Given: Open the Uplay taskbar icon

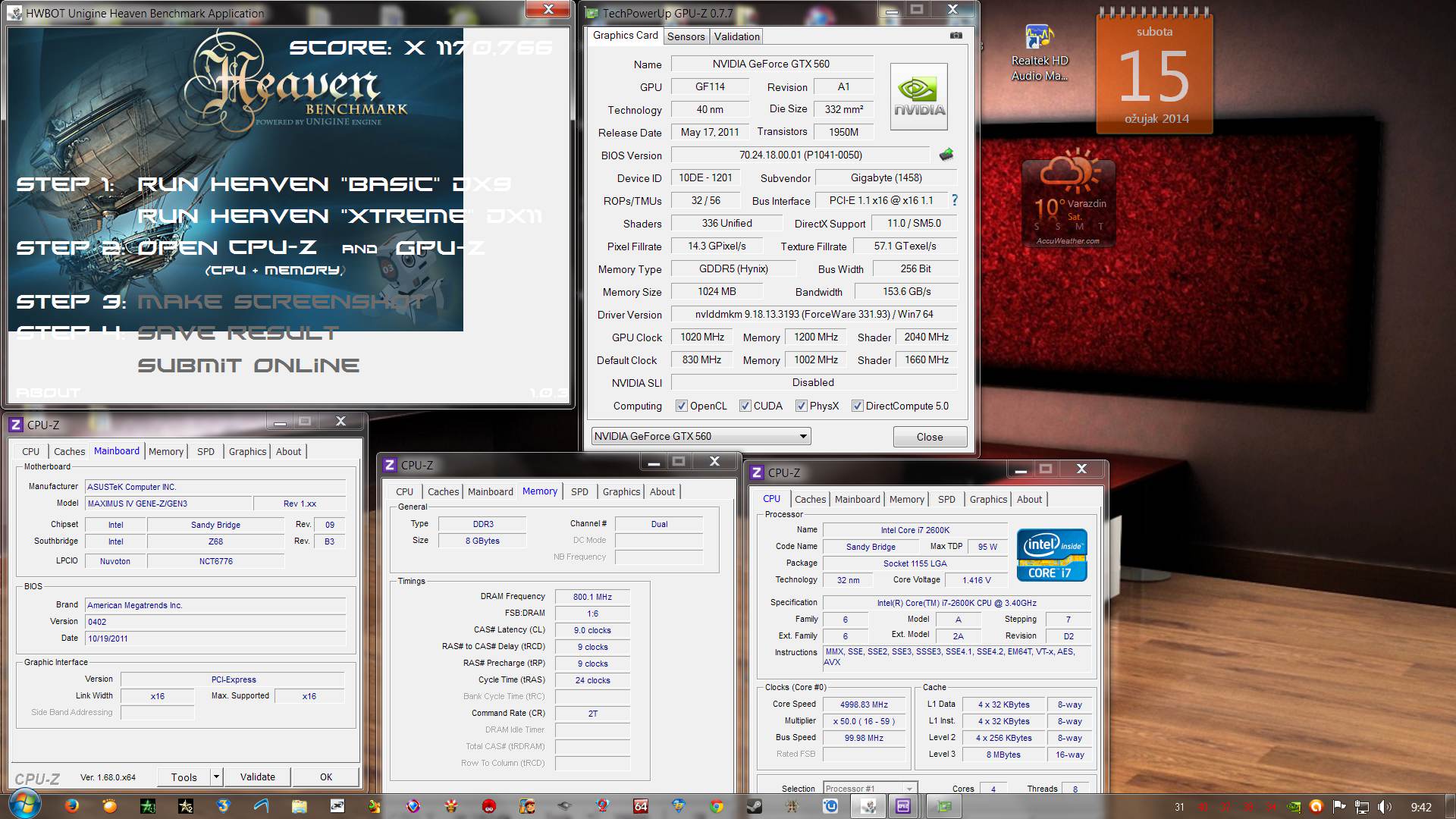Looking at the screenshot, I should point(830,805).
